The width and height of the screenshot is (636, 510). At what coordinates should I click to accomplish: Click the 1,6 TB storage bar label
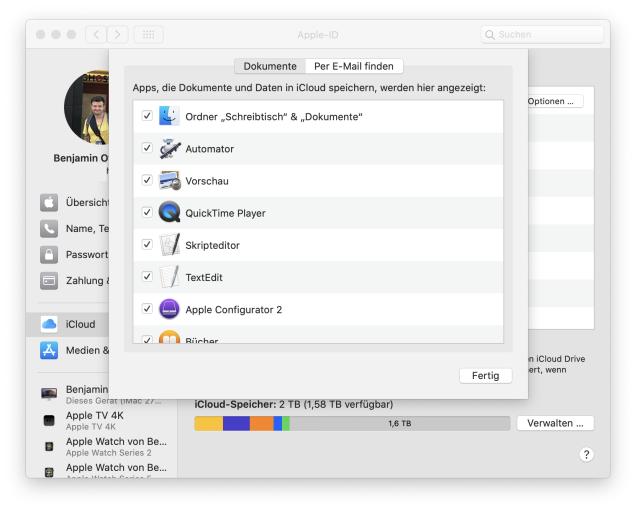[x=400, y=423]
